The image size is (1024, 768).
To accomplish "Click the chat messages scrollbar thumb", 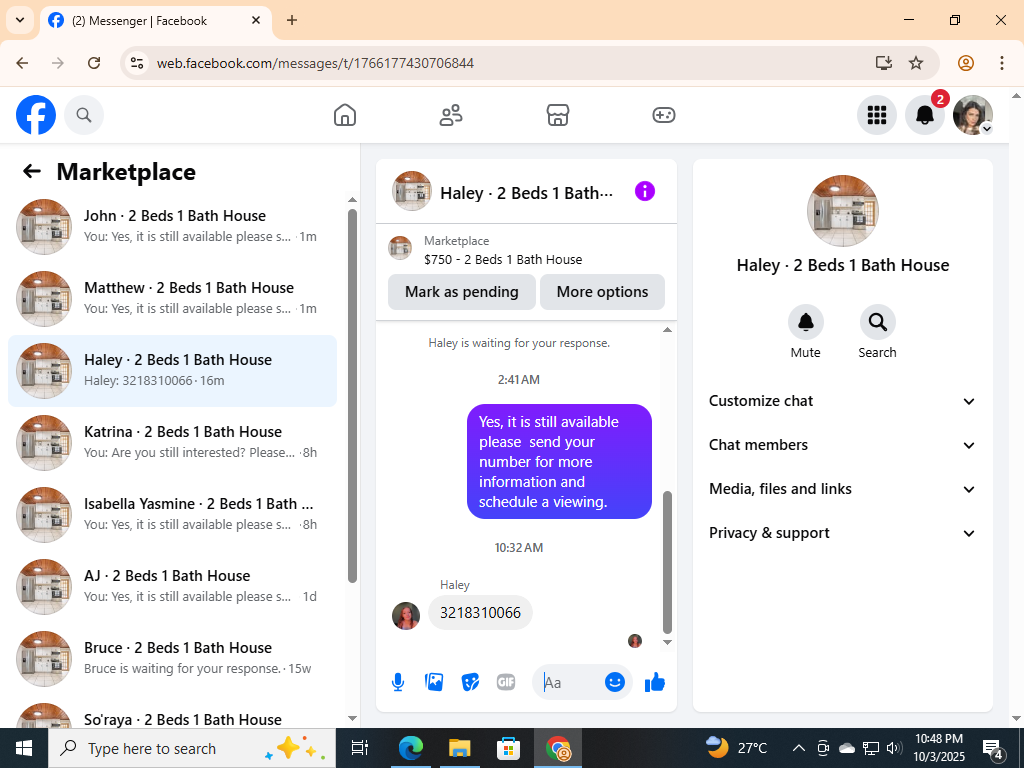I will coord(667,562).
